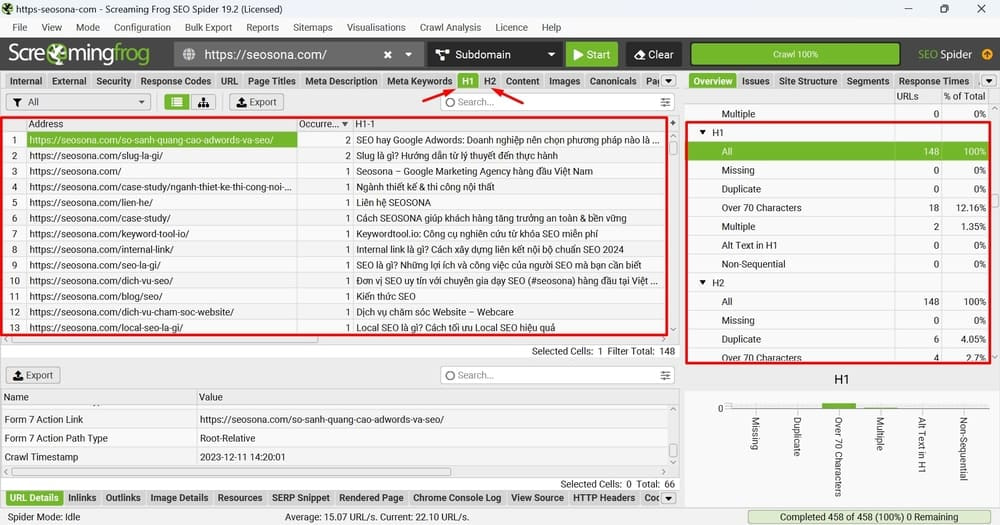This screenshot has height=525, width=1000.
Task: Open upper search filter settings icon
Action: [665, 102]
